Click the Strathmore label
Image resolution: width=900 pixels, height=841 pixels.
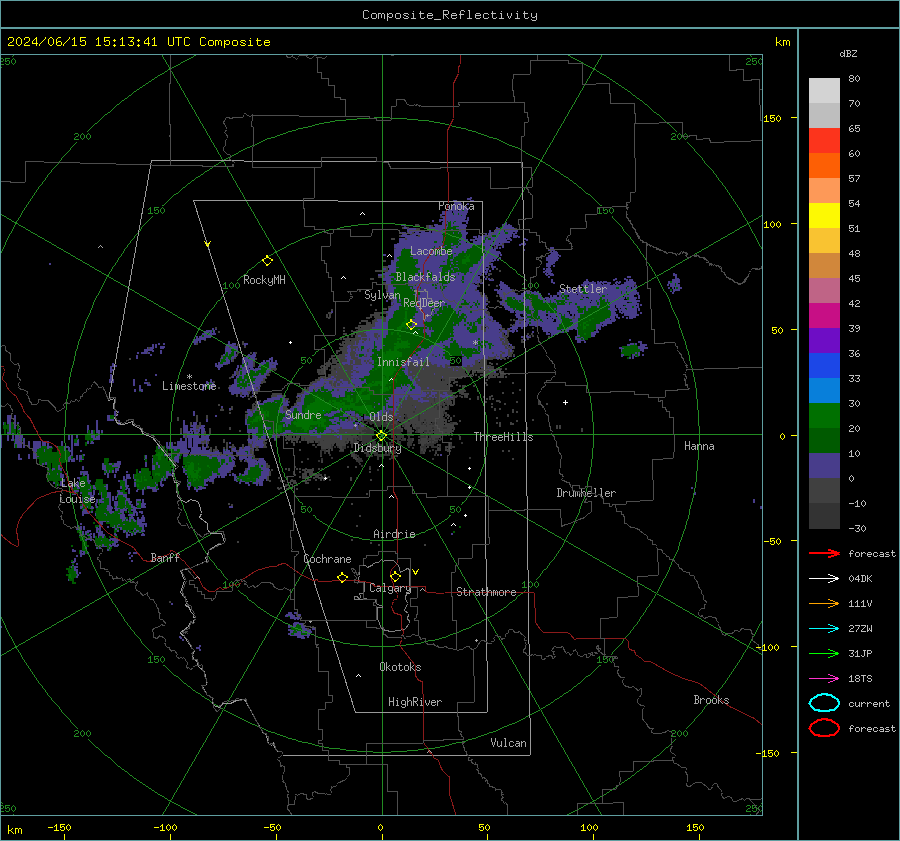486,592
